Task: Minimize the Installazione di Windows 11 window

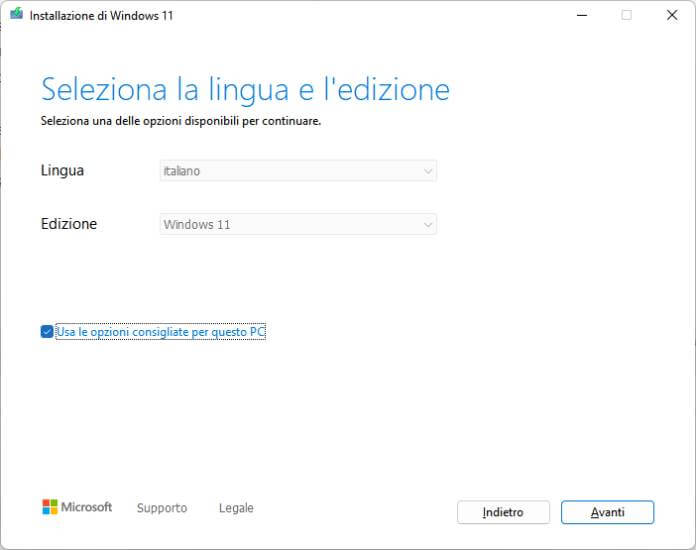Action: click(x=582, y=15)
